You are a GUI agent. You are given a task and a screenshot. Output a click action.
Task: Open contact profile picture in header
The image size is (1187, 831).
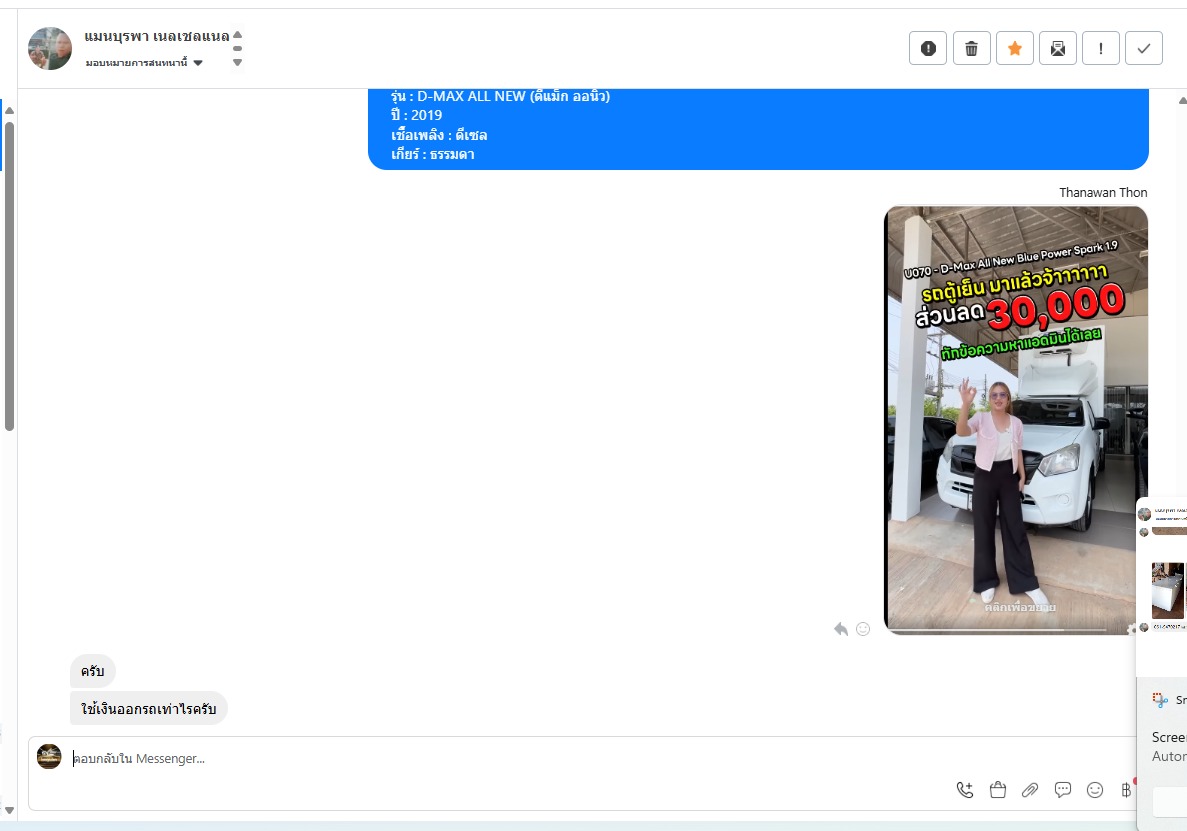click(50, 48)
